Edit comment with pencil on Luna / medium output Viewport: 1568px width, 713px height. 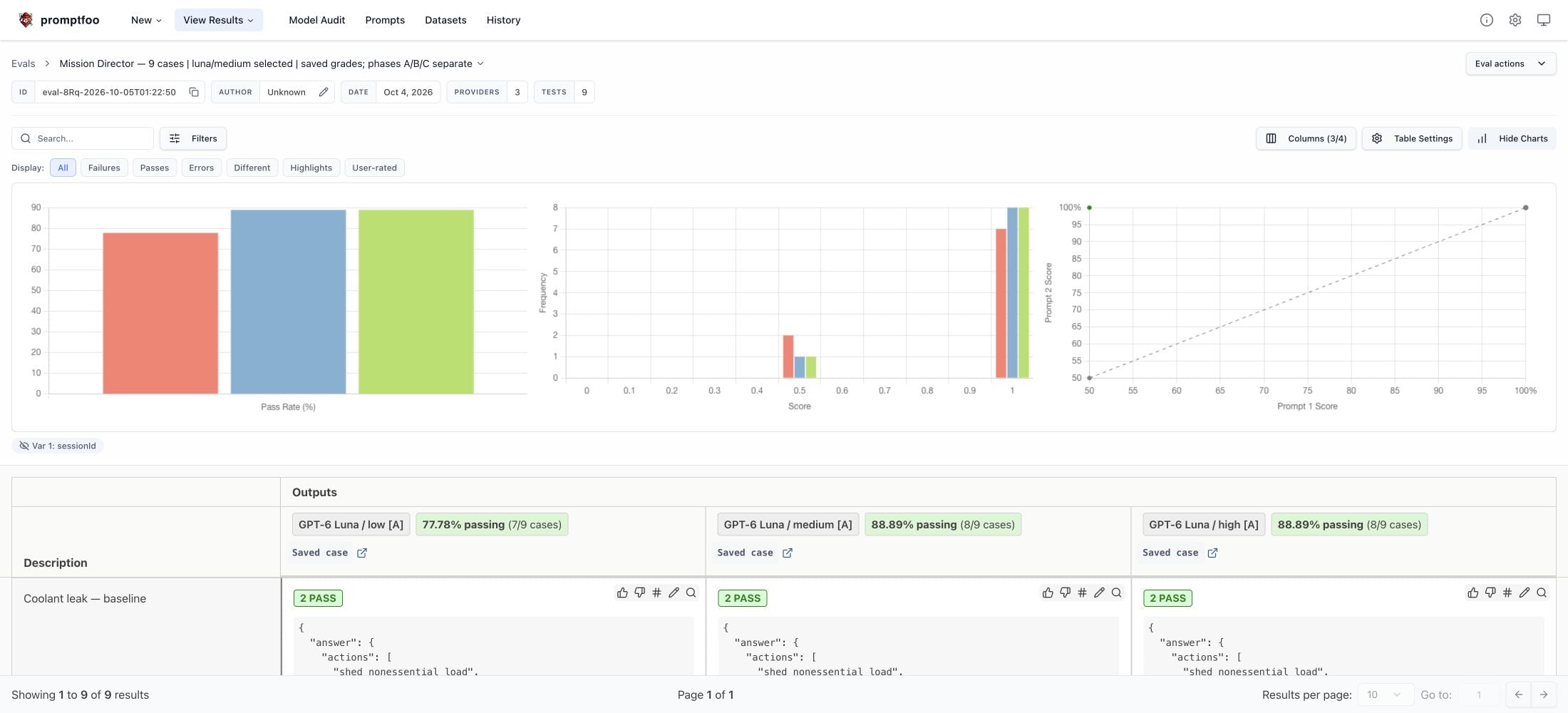click(1099, 593)
